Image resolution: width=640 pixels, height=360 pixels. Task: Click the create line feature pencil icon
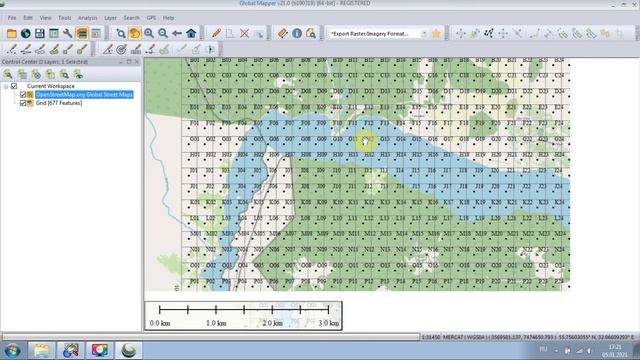[26, 49]
